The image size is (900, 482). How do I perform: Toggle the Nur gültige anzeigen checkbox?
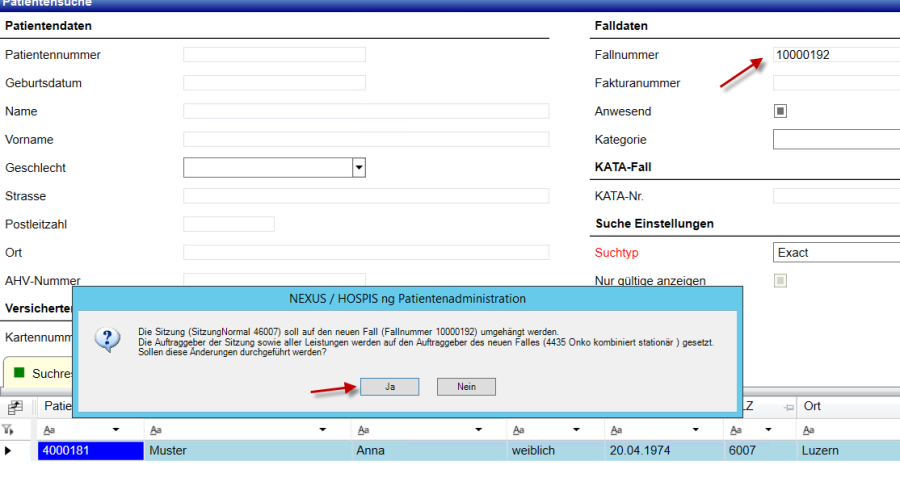780,281
